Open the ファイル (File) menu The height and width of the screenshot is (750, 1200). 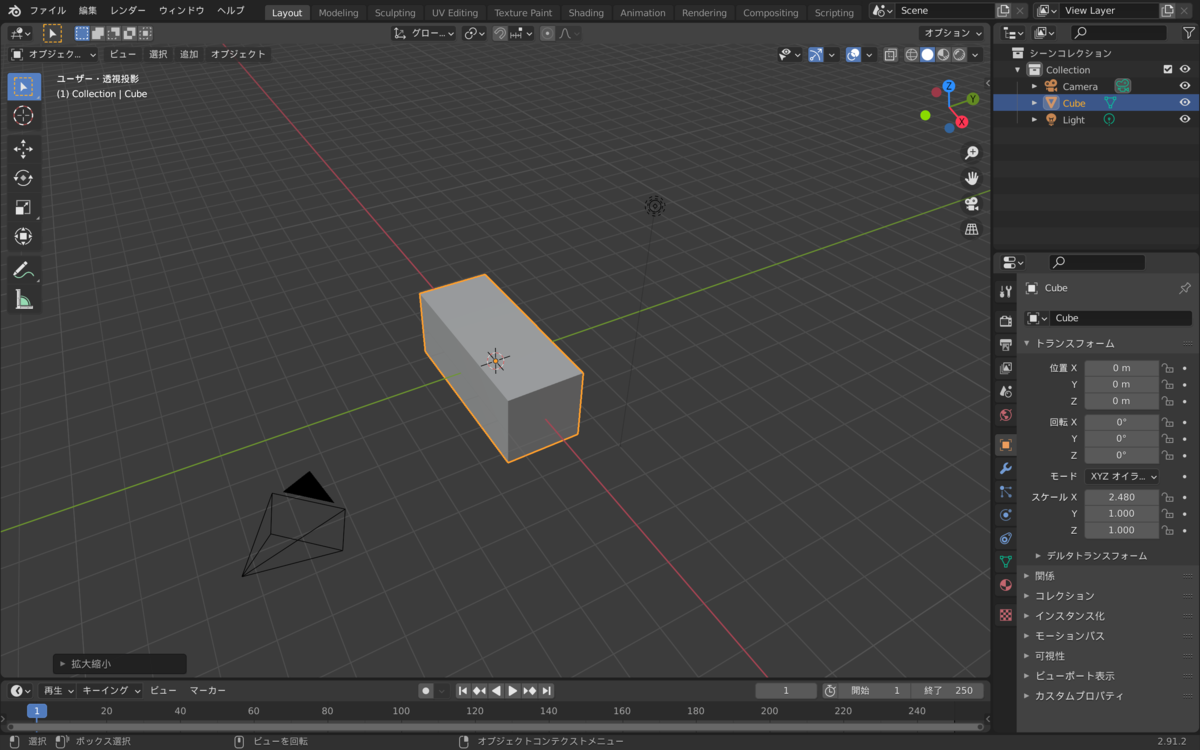point(48,10)
